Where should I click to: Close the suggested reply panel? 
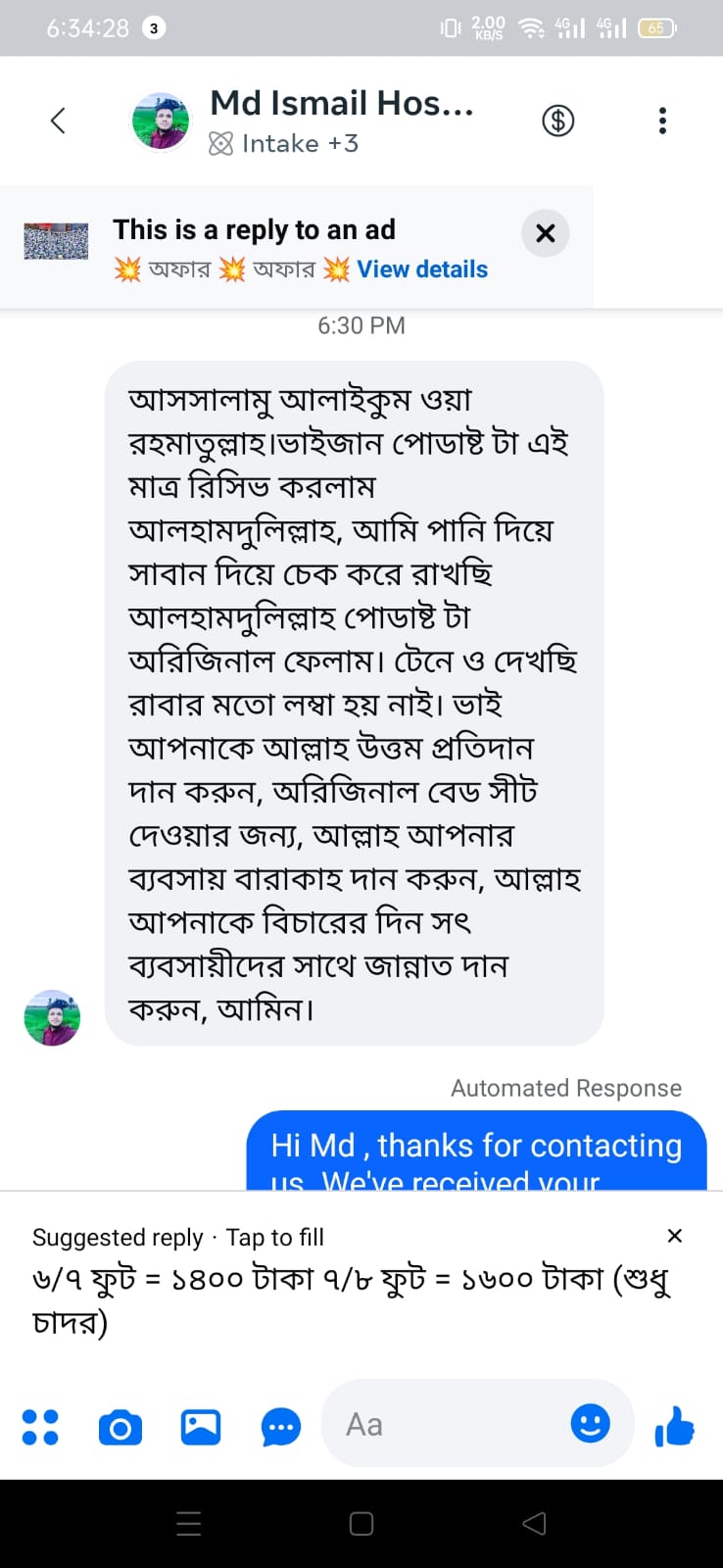click(674, 1236)
